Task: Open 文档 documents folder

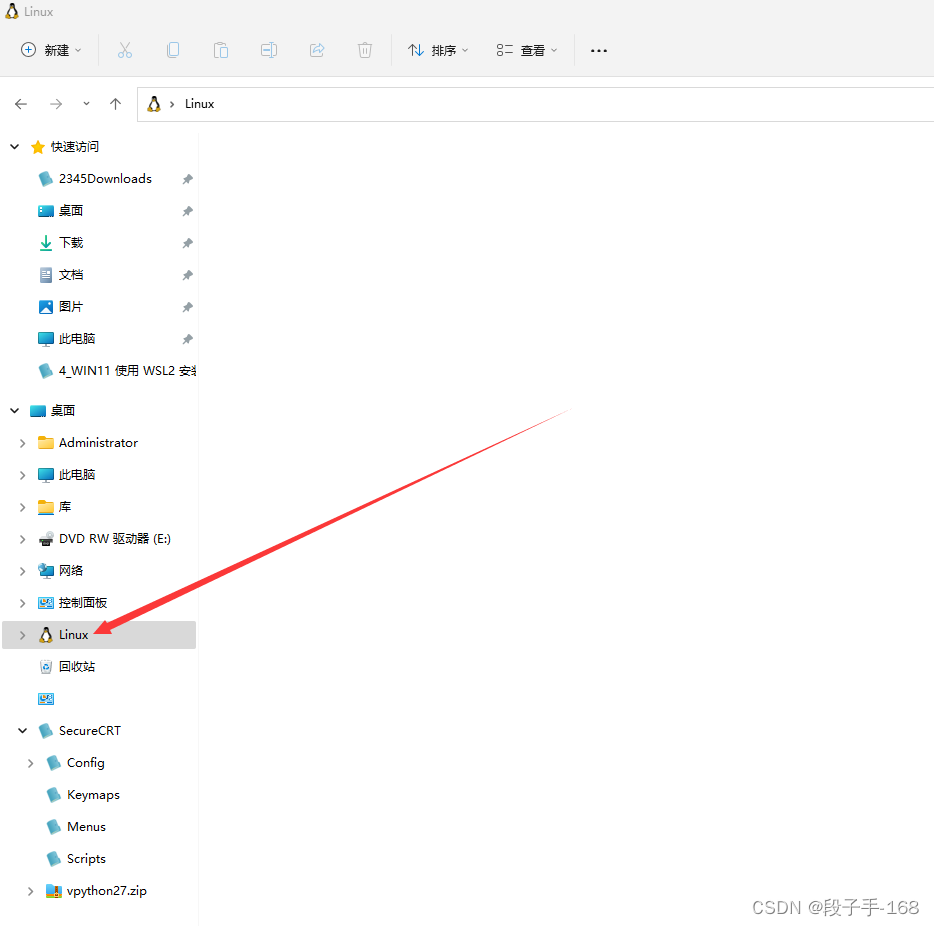Action: click(x=71, y=275)
